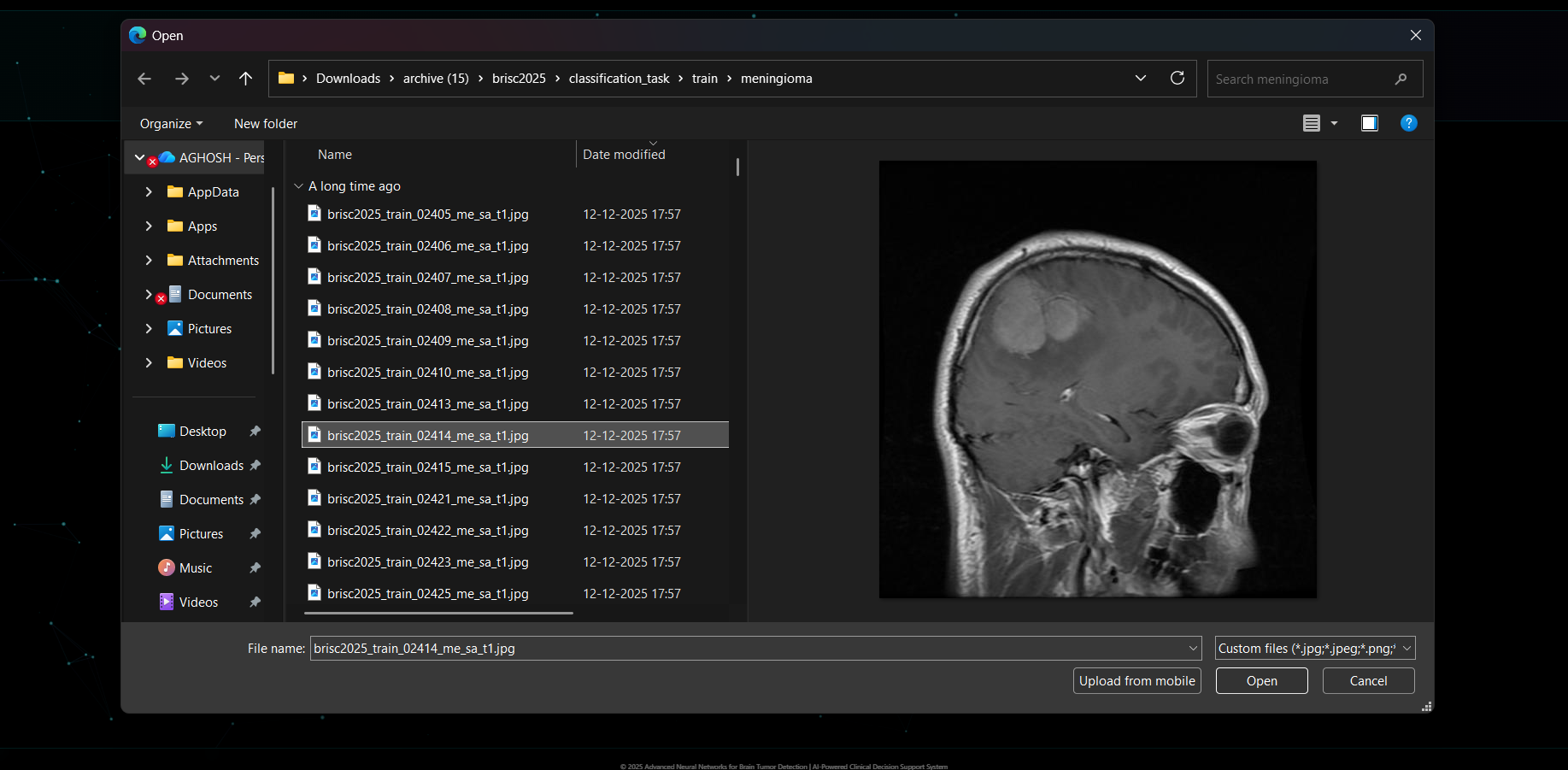Change view layout icon
Image resolution: width=1568 pixels, height=770 pixels.
tap(1312, 123)
